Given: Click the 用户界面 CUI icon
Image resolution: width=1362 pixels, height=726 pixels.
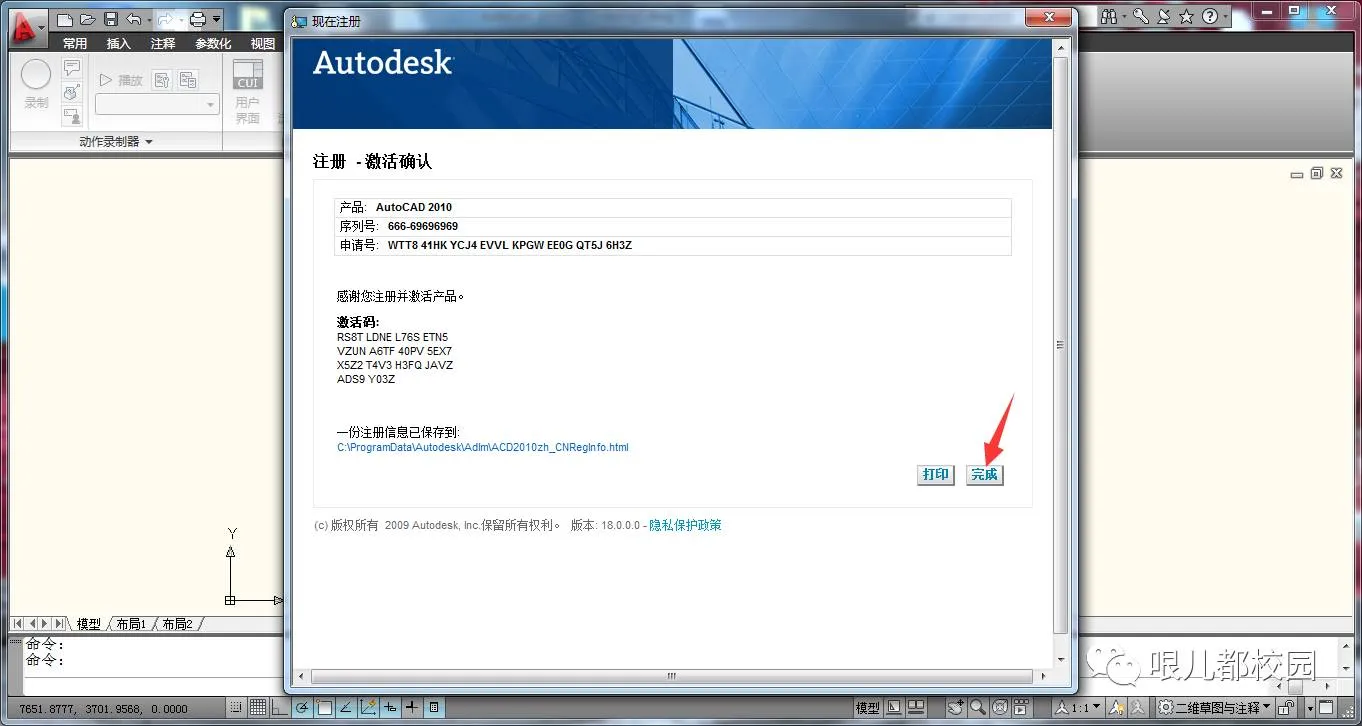Looking at the screenshot, I should (x=248, y=92).
